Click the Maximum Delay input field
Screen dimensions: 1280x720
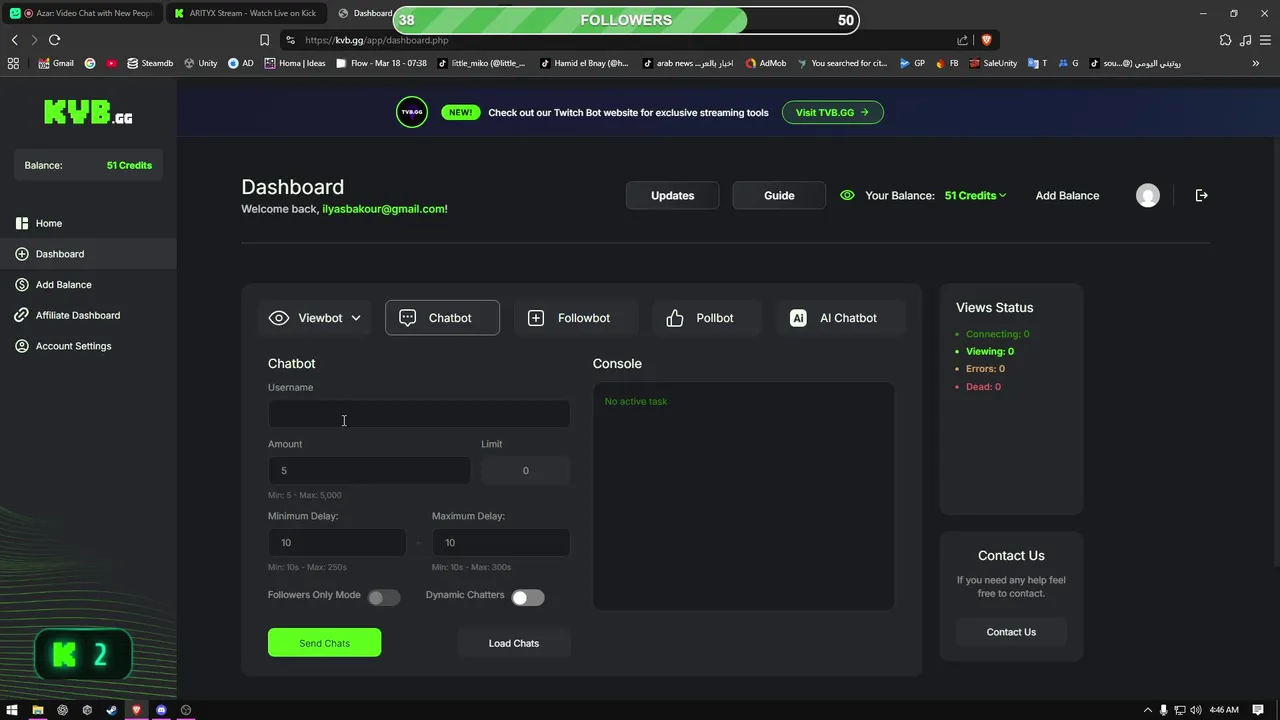pos(501,542)
